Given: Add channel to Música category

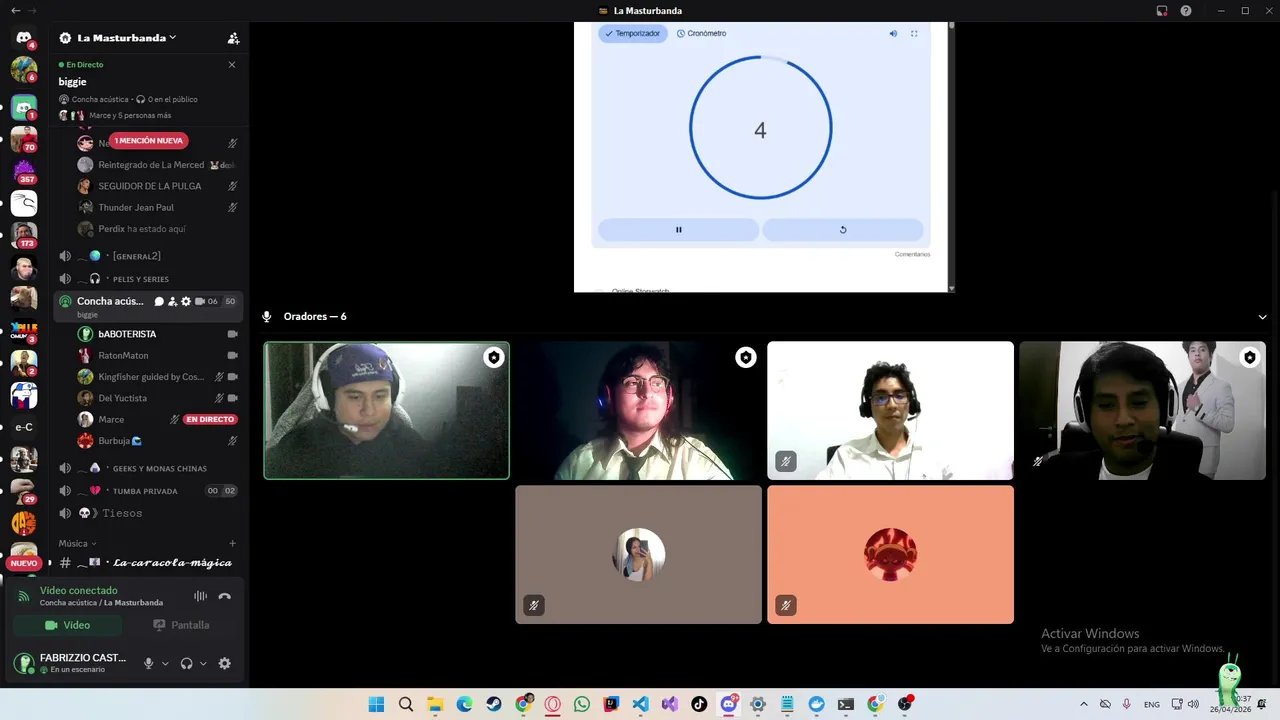Looking at the screenshot, I should (x=233, y=543).
